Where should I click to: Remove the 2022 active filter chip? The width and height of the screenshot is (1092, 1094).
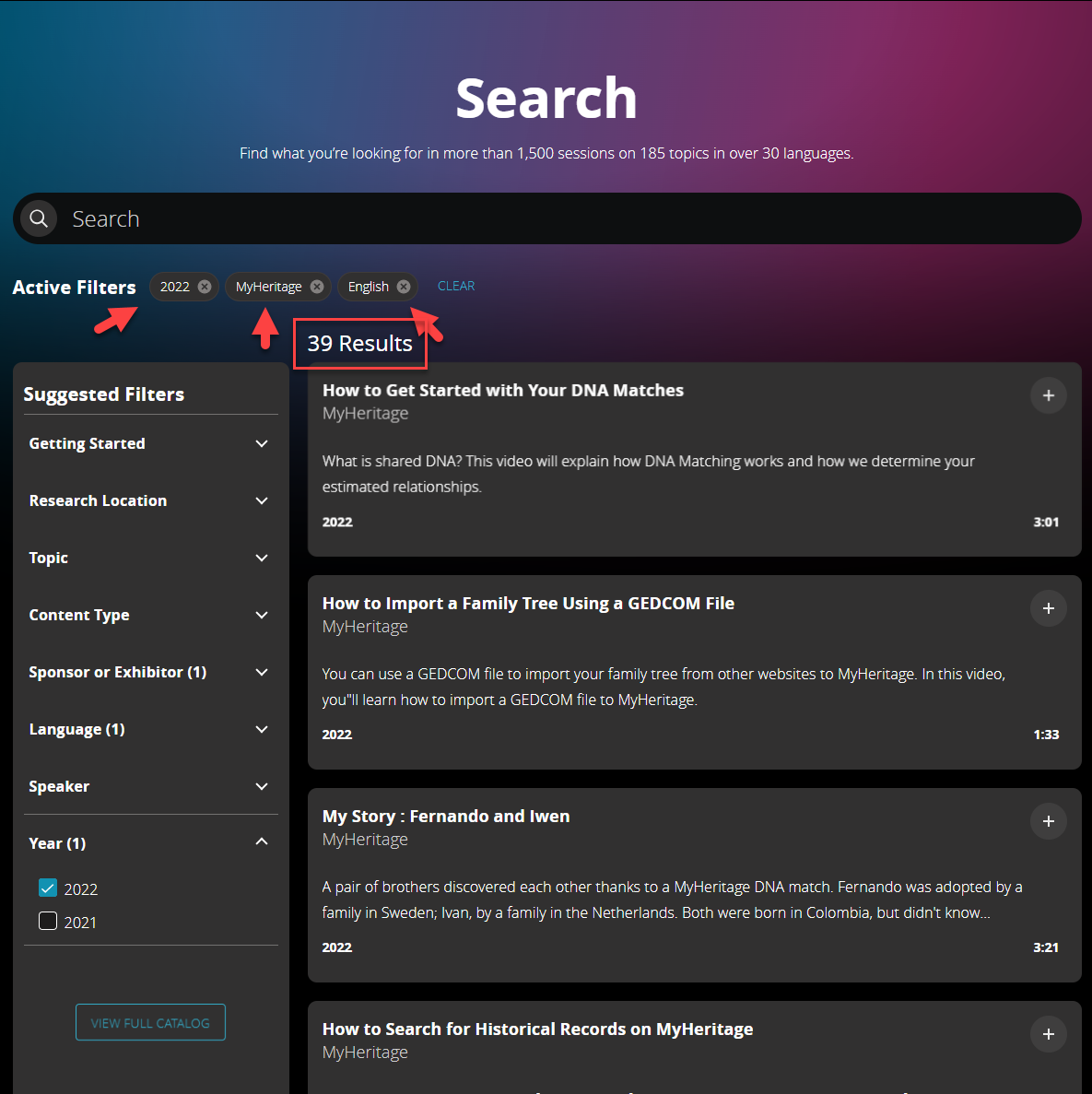point(205,287)
